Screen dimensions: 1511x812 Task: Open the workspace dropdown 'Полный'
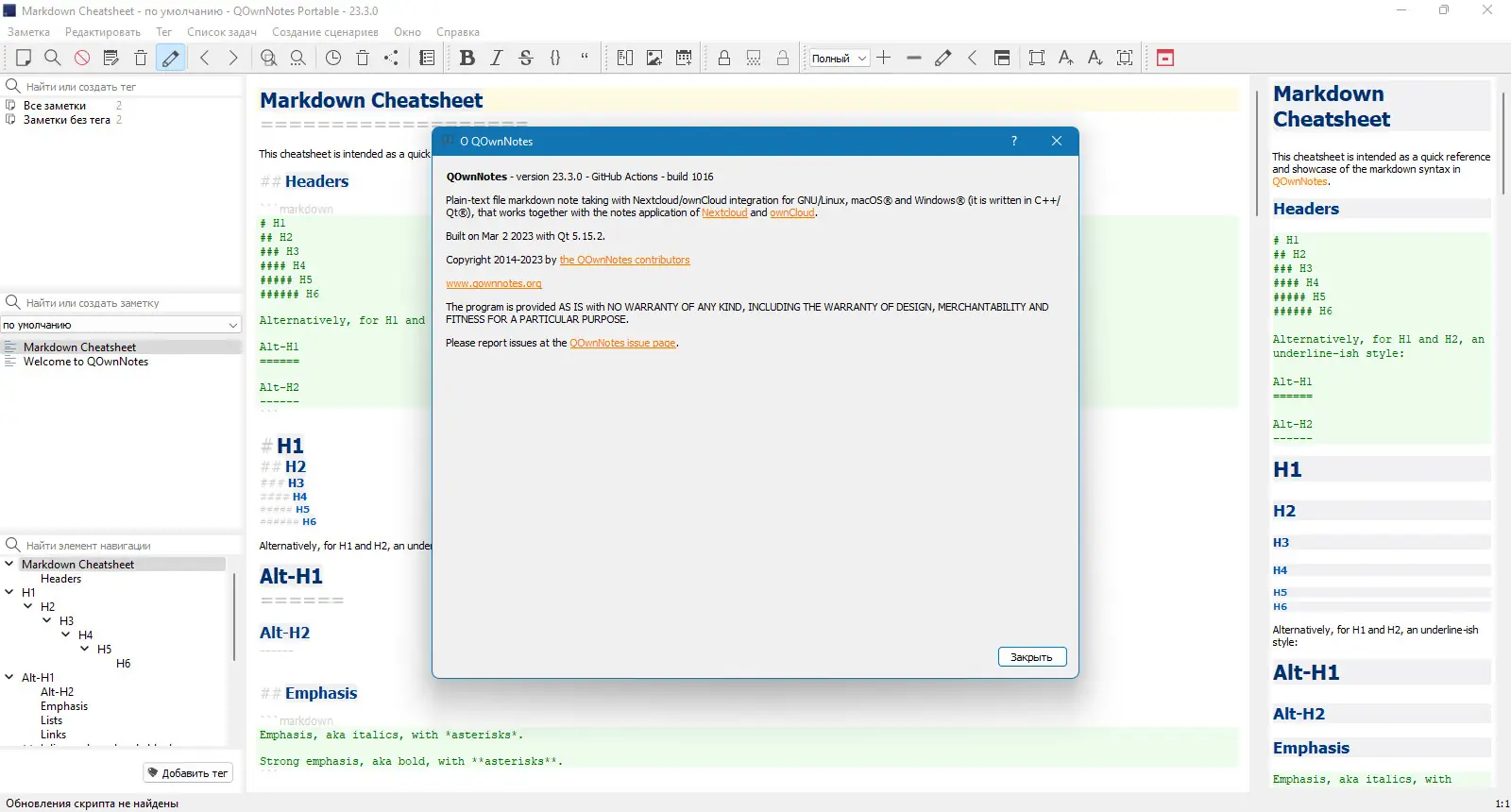tap(839, 58)
